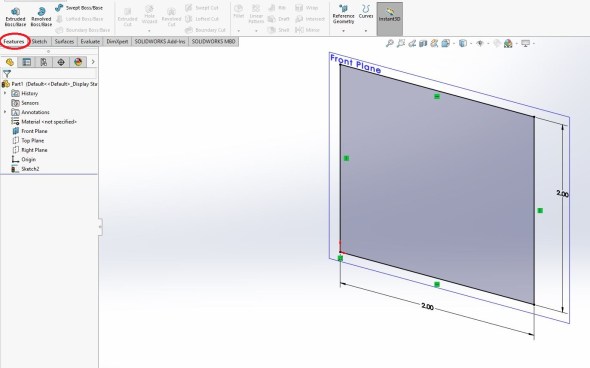Click Dynamic Annotation Views icon
590x368 pixels.
pyautogui.click(x=435, y=44)
